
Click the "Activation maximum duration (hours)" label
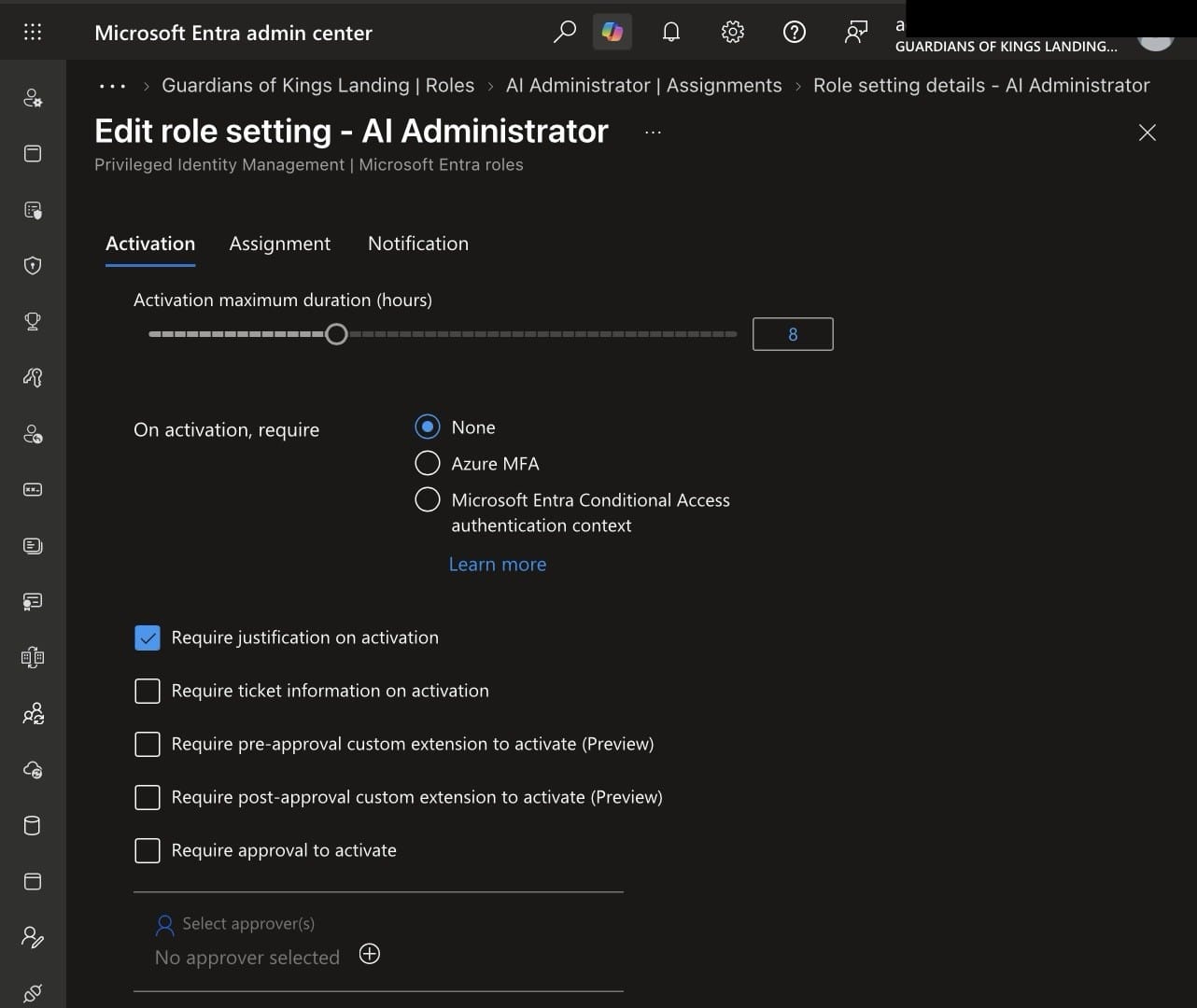(x=283, y=300)
